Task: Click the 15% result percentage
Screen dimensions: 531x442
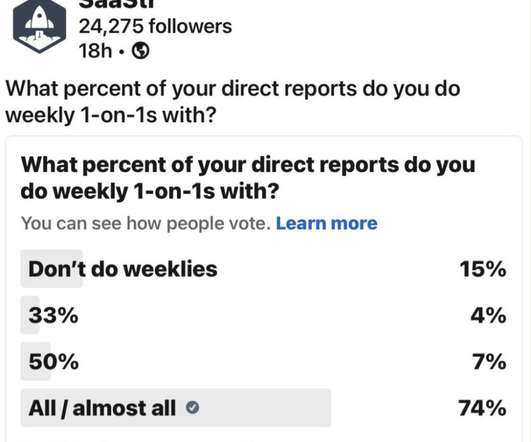Action: click(x=483, y=269)
